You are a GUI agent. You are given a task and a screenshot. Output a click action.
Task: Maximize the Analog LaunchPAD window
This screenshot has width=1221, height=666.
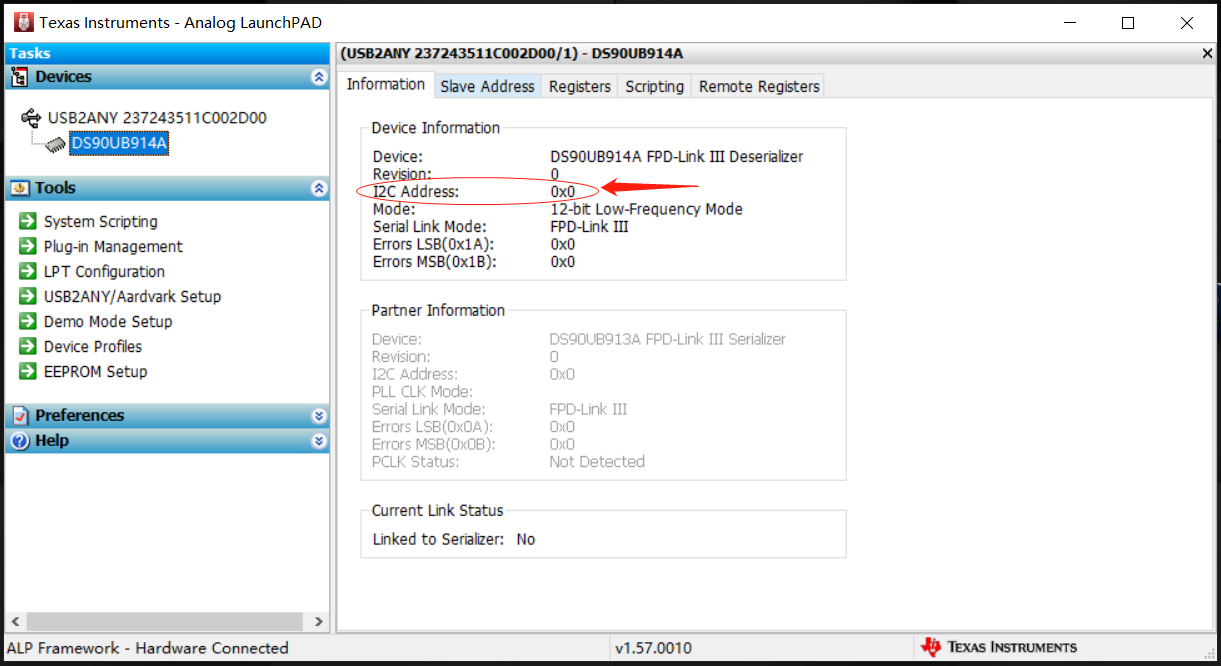[x=1128, y=23]
